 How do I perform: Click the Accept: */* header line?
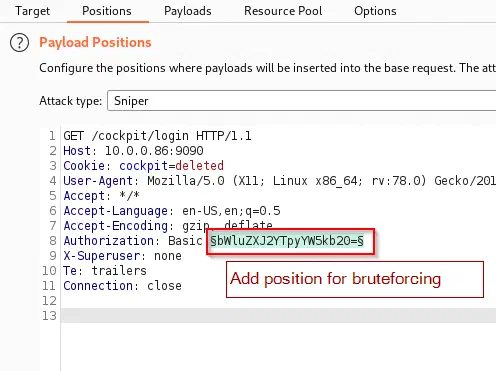101,196
